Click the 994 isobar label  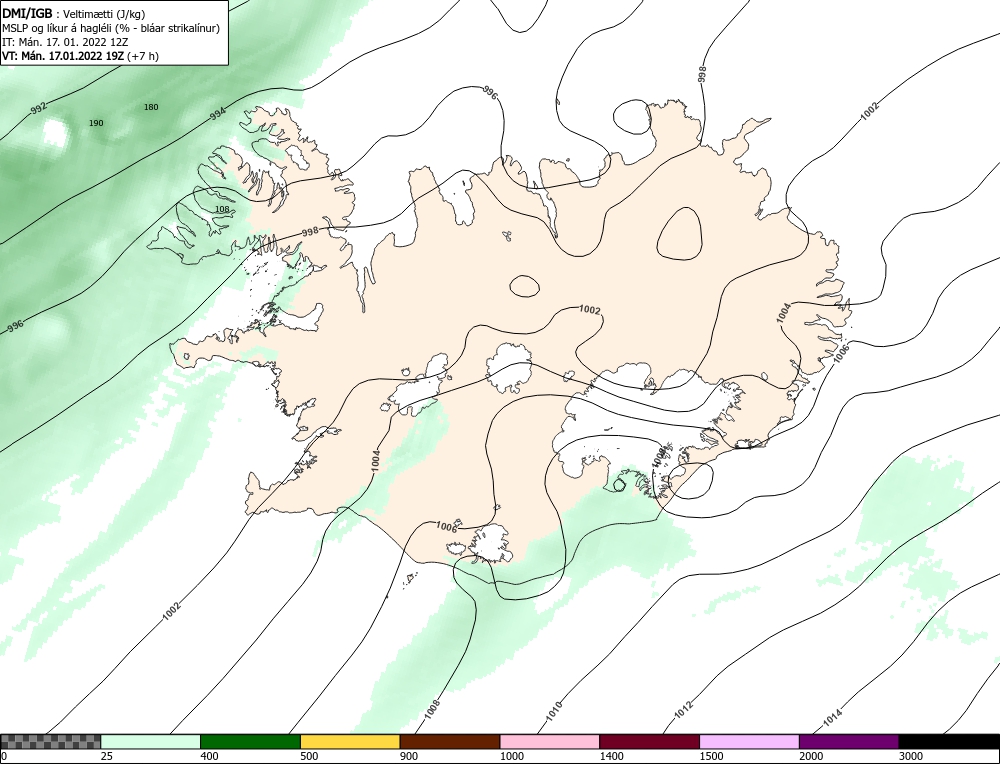218,114
